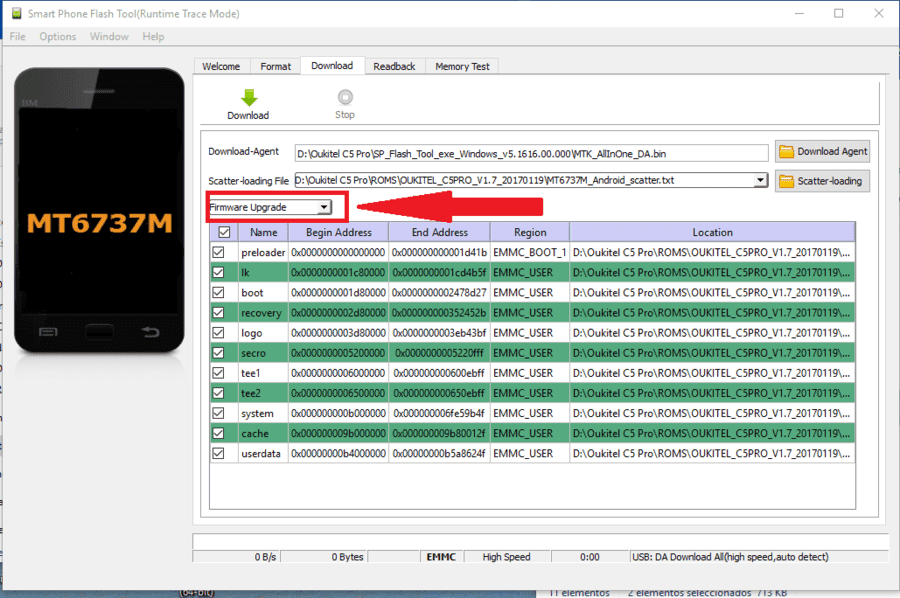Uncheck the preloader partition checkbox
Image resolution: width=900 pixels, height=598 pixels.
pos(218,253)
